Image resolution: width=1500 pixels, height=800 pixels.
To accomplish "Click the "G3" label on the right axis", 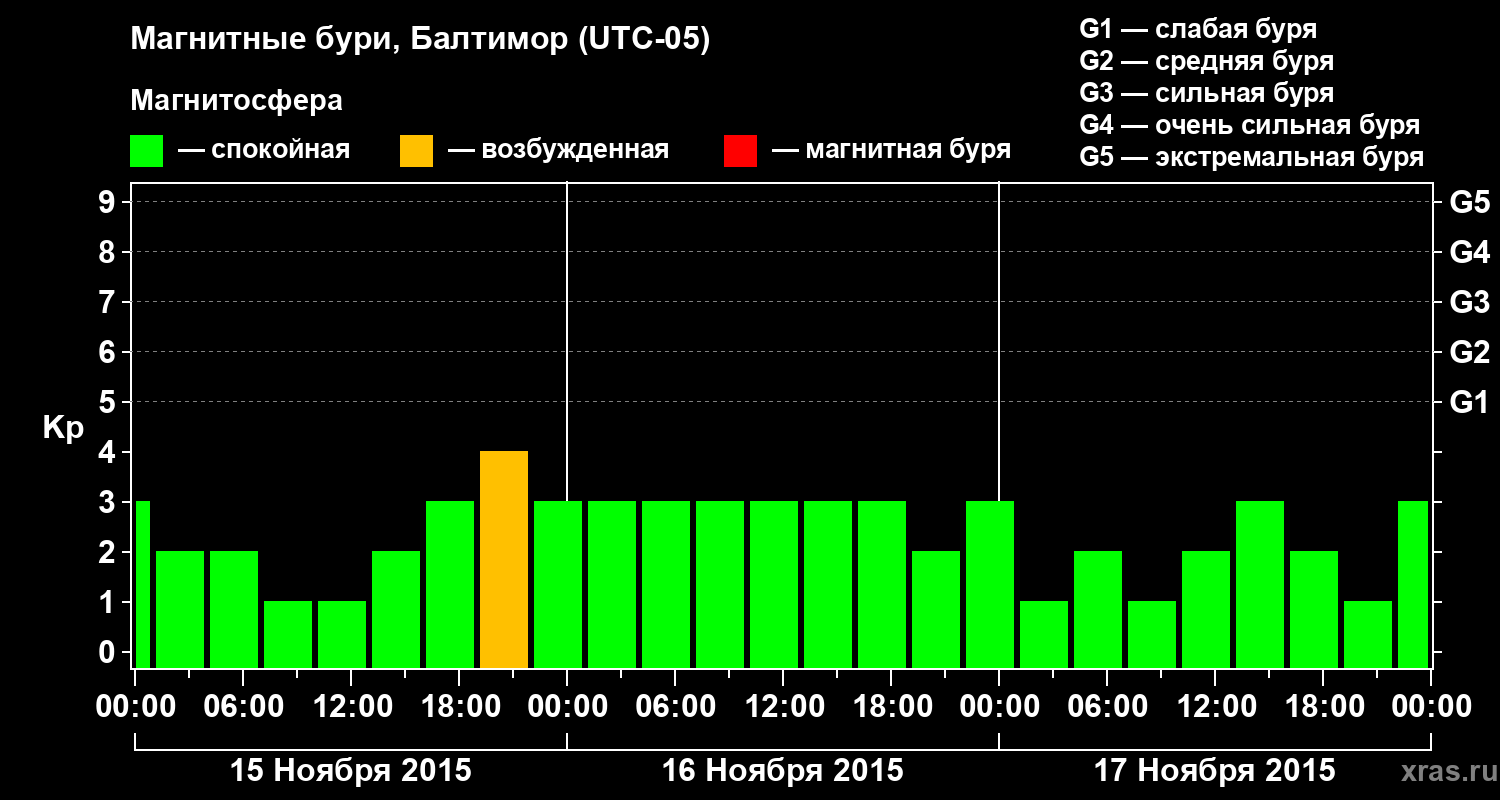I will [1469, 302].
